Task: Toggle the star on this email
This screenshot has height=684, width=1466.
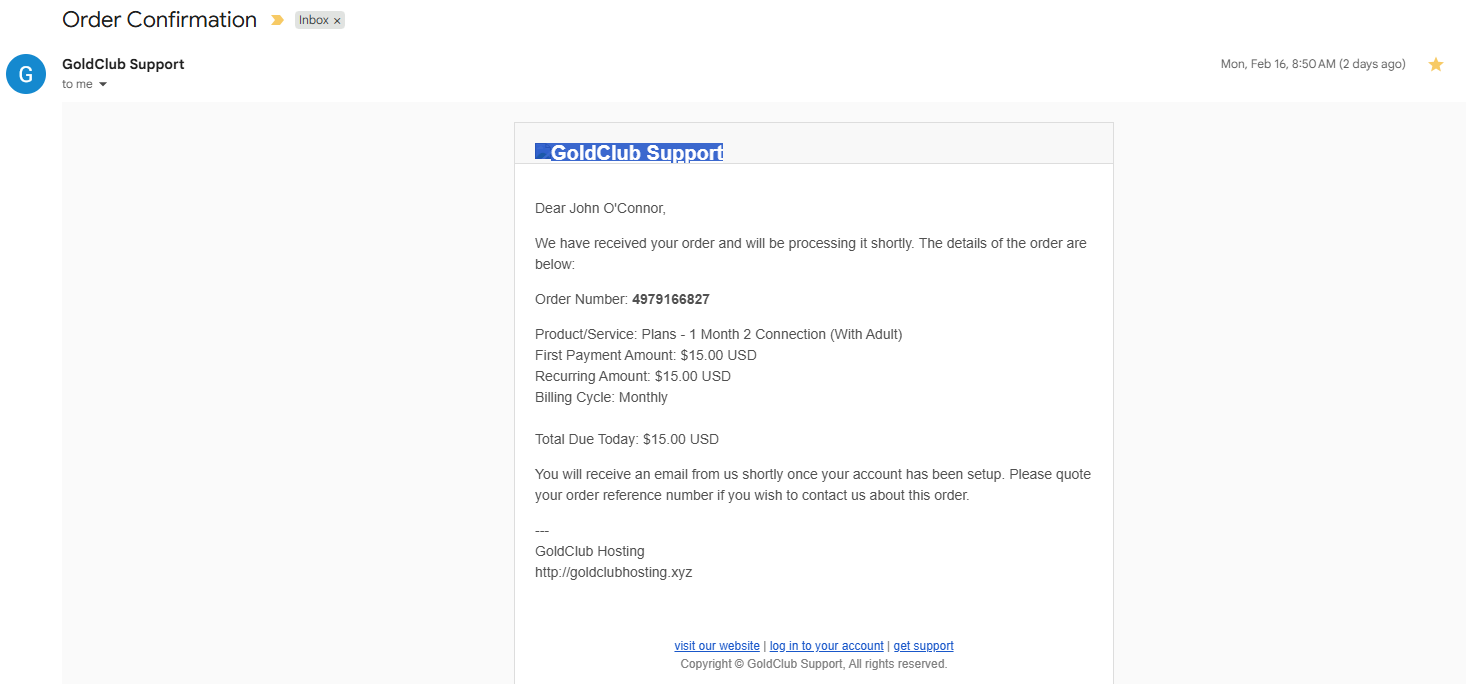Action: click(1435, 64)
